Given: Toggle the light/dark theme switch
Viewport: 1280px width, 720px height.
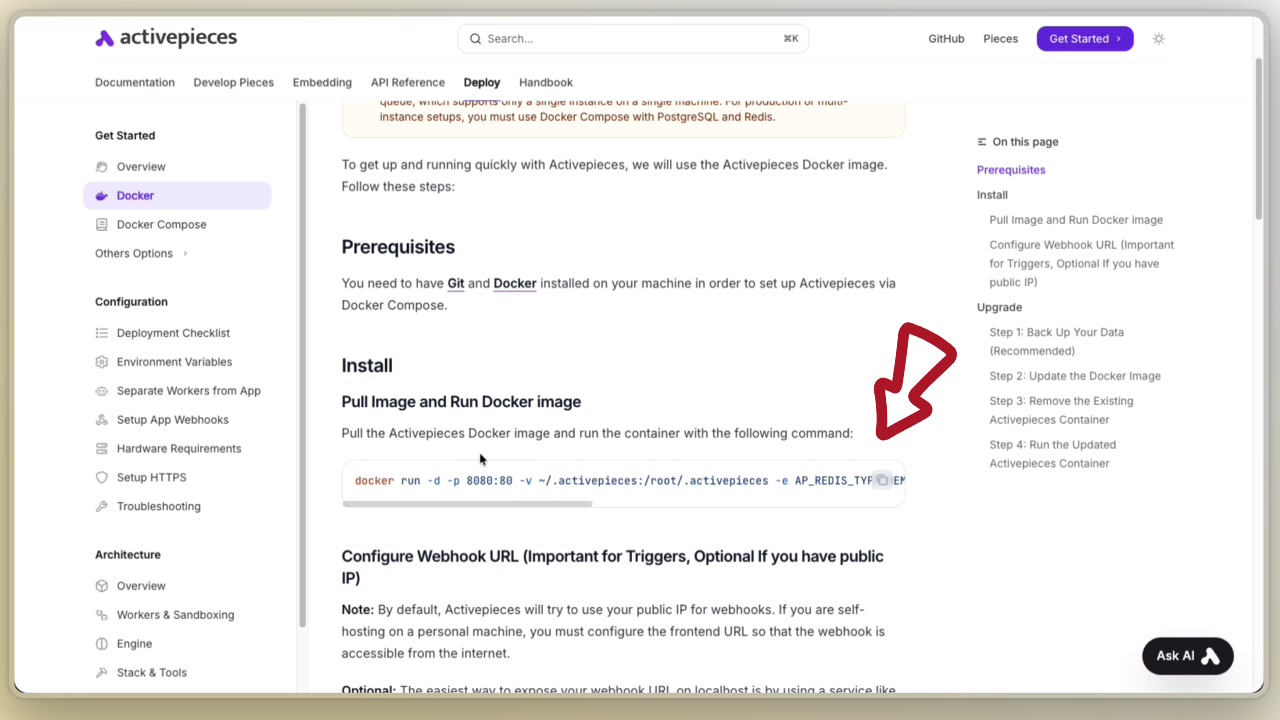Looking at the screenshot, I should (1158, 38).
